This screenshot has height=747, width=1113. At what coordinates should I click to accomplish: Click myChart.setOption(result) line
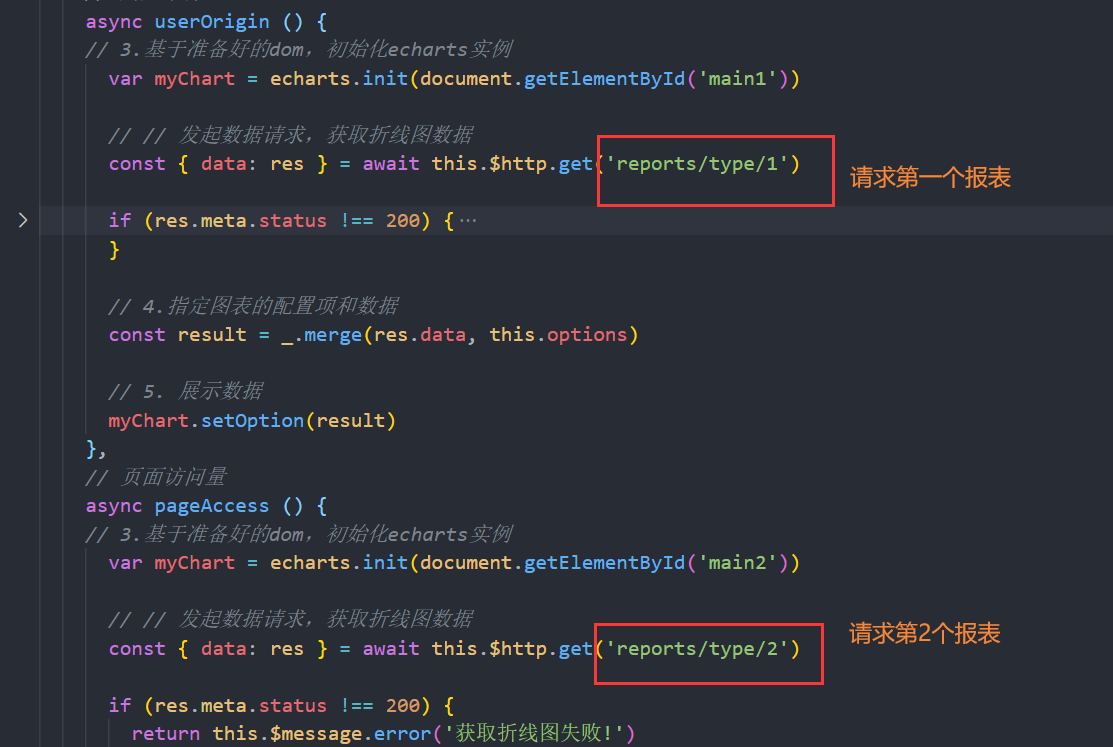point(252,421)
